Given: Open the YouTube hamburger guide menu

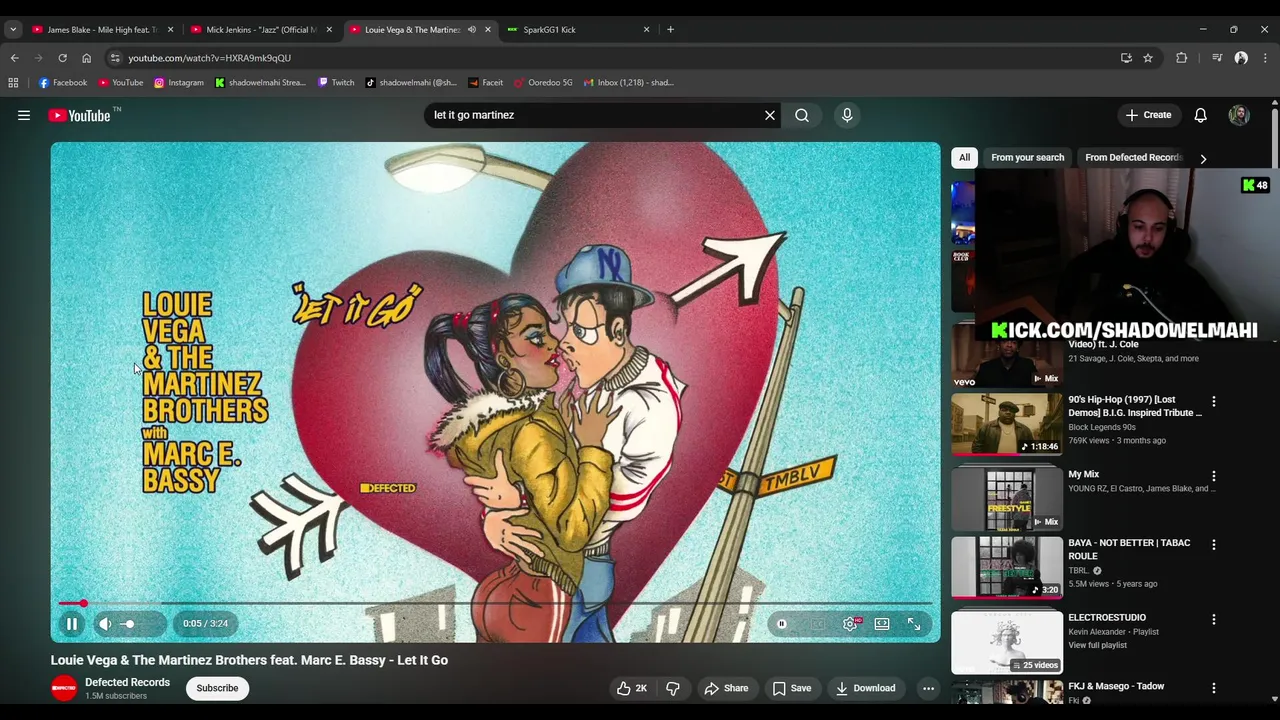Looking at the screenshot, I should 24,115.
